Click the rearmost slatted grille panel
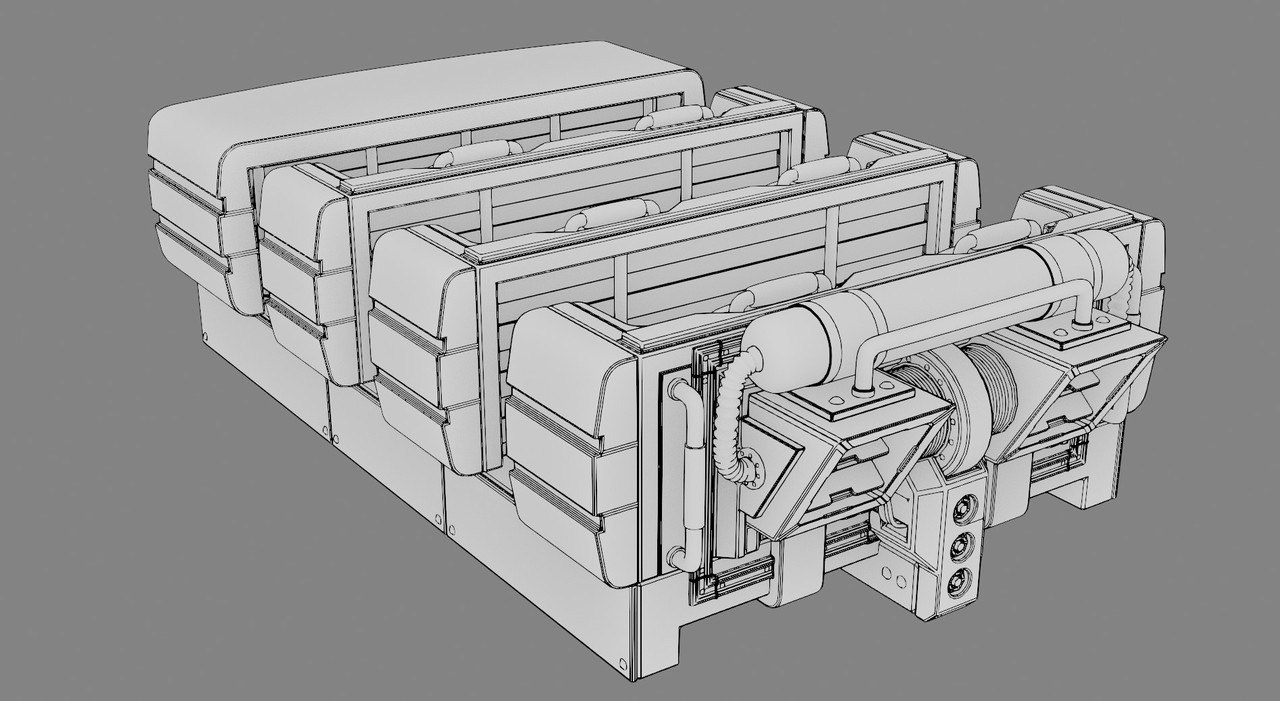 point(470,147)
